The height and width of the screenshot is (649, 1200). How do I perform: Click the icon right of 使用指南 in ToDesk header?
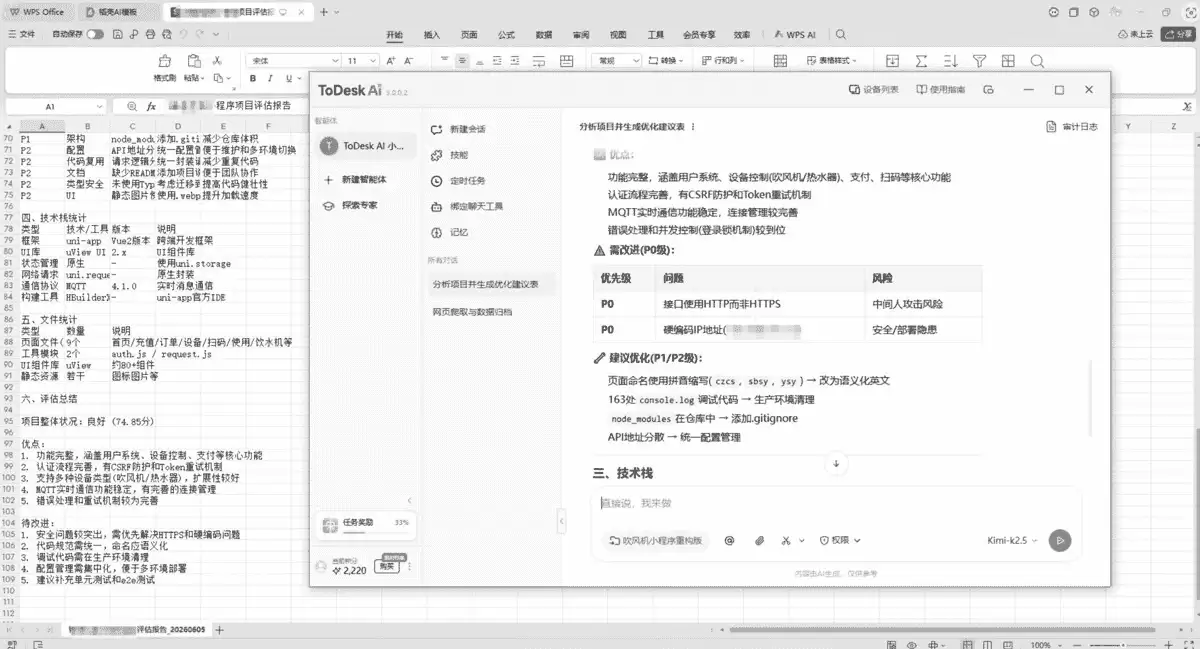pyautogui.click(x=989, y=89)
